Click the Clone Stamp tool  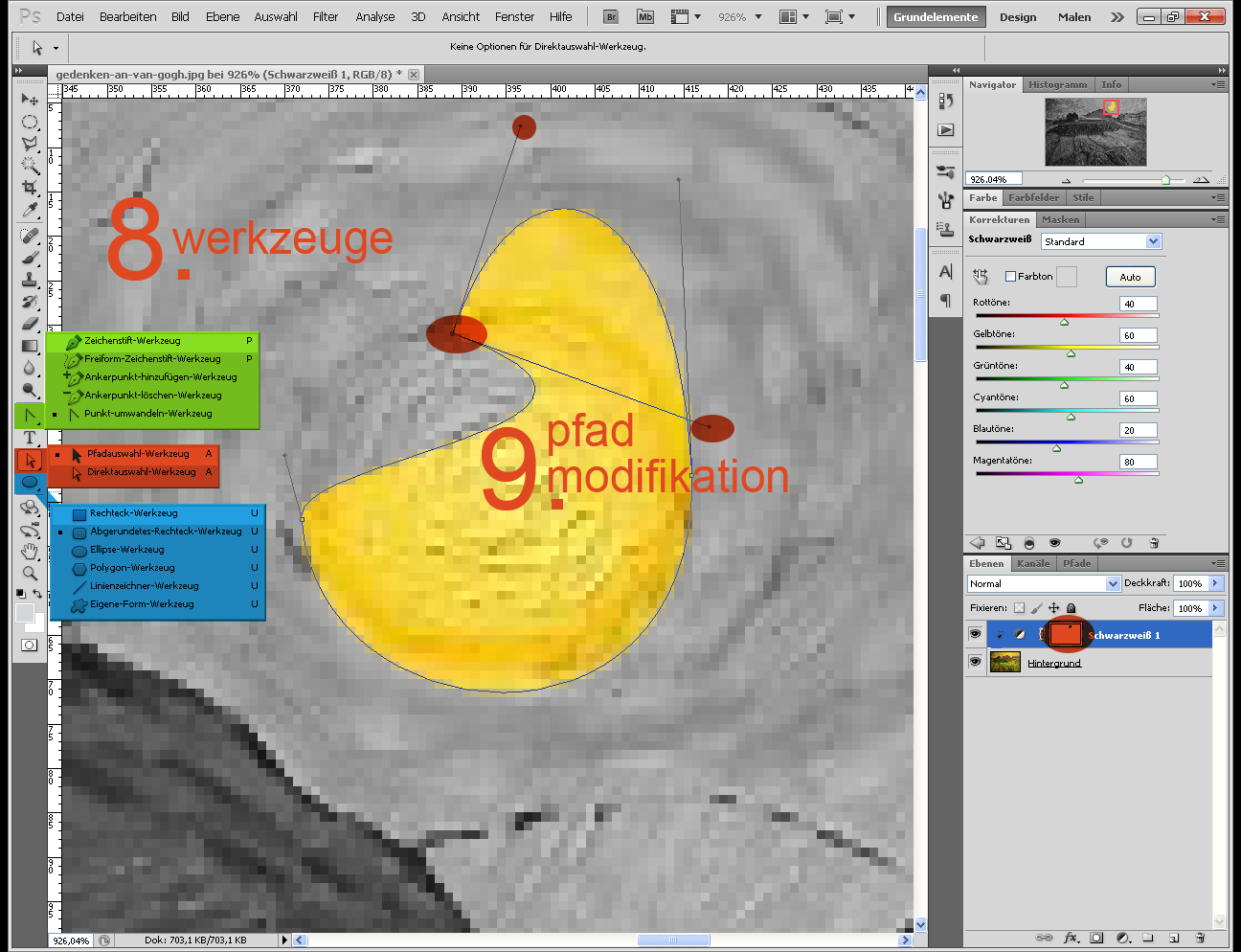tap(30, 280)
